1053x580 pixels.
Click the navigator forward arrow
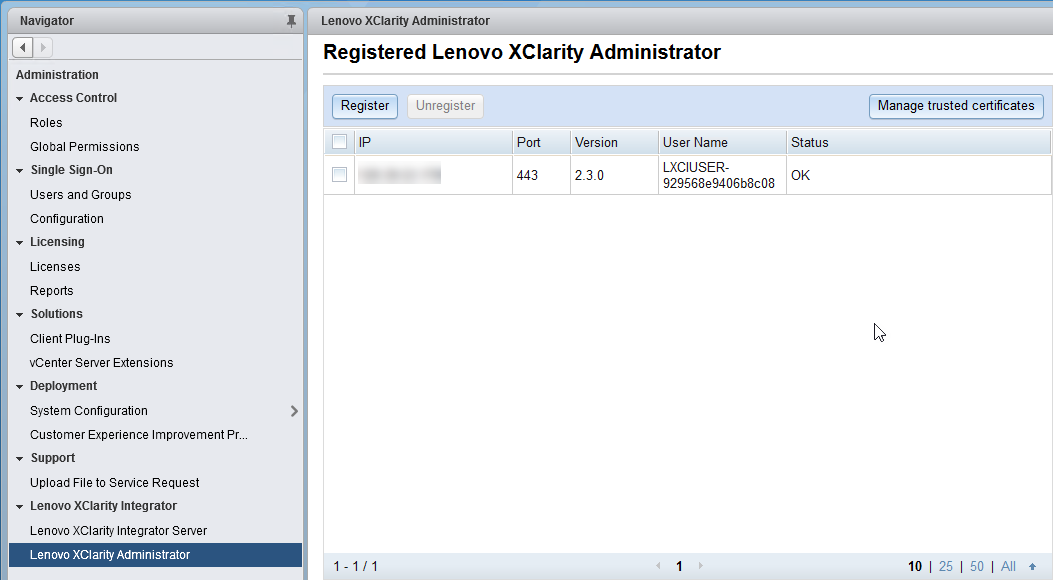(44, 47)
